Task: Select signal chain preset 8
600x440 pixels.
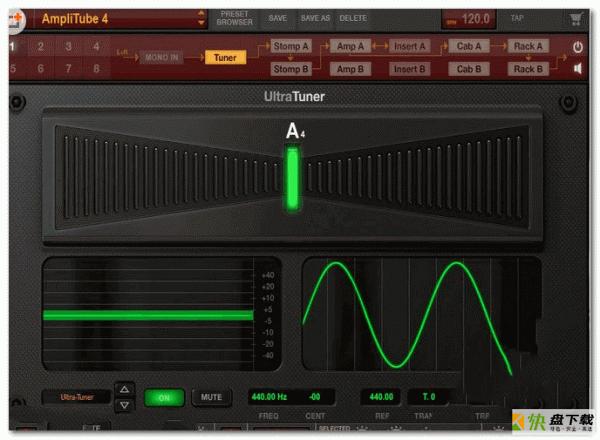Action: [x=96, y=69]
